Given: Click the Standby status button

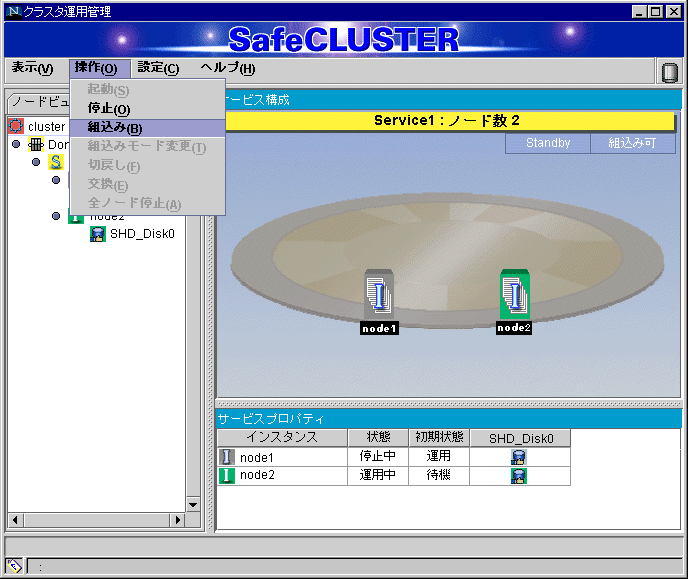Looking at the screenshot, I should (x=547, y=143).
